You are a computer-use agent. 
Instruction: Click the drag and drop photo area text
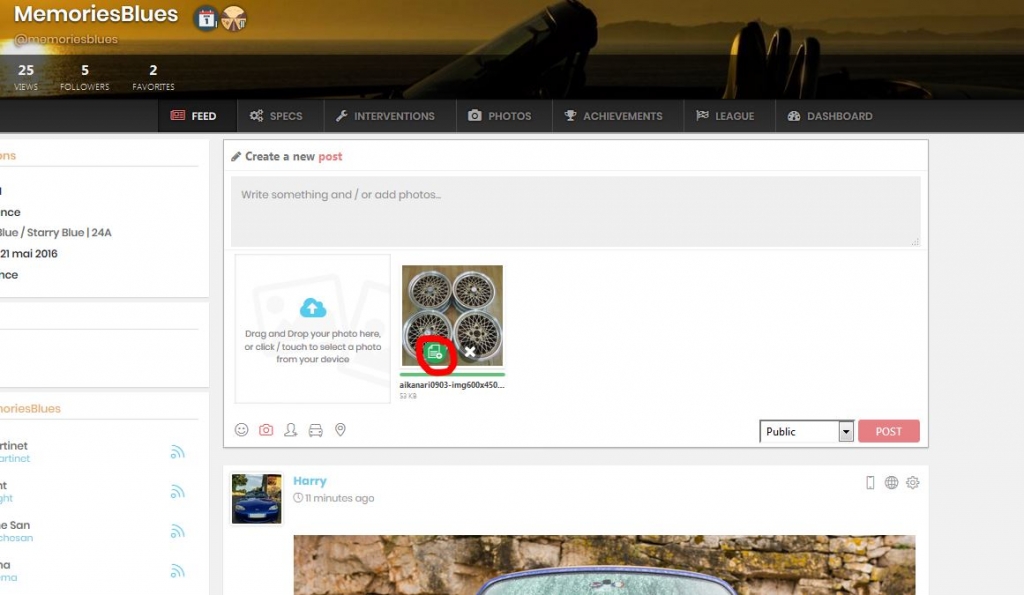313,346
